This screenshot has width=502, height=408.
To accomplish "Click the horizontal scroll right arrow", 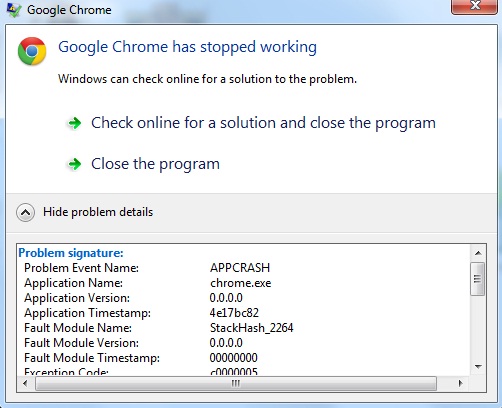I will 460,383.
